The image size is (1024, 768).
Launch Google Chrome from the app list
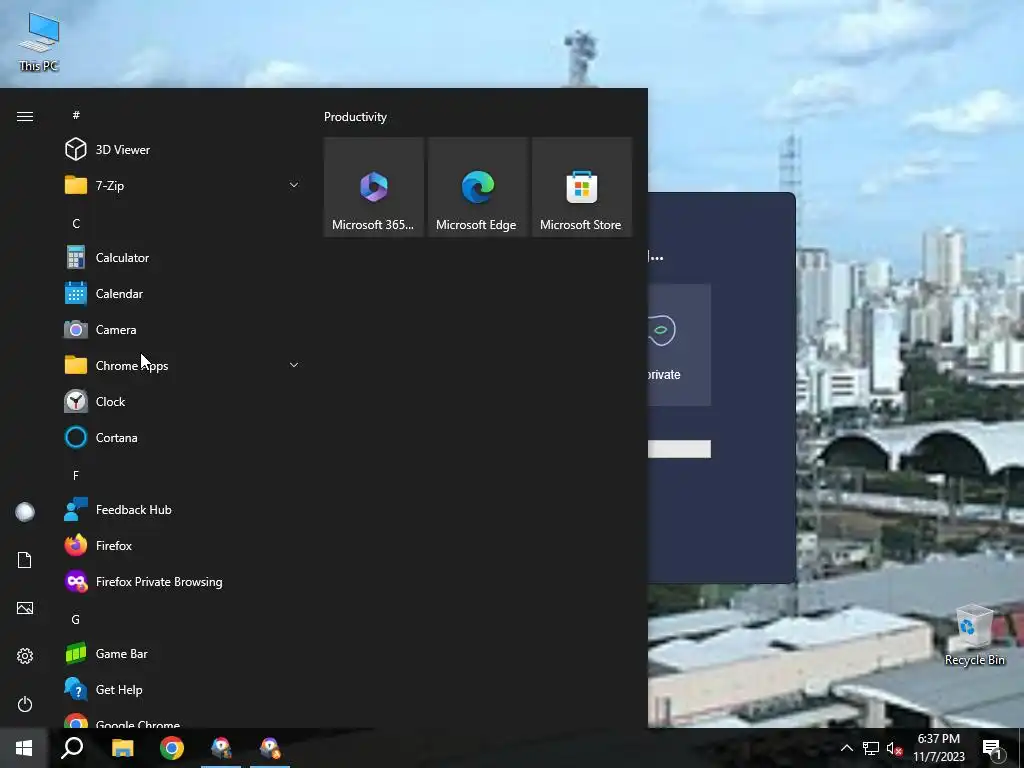pyautogui.click(x=182, y=720)
